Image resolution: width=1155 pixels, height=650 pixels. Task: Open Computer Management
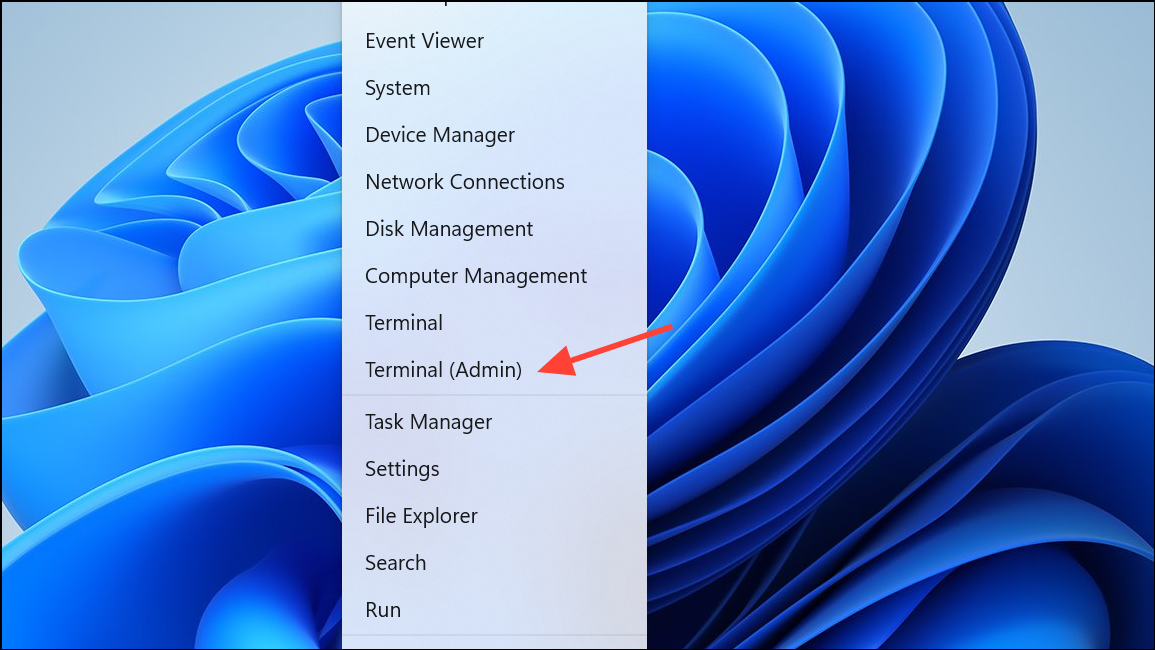tap(476, 276)
